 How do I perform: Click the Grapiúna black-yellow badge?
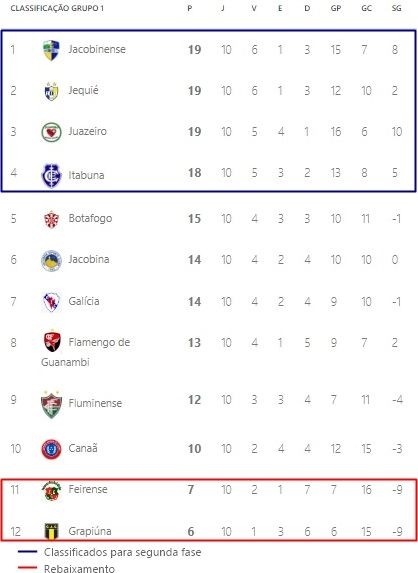(x=51, y=531)
